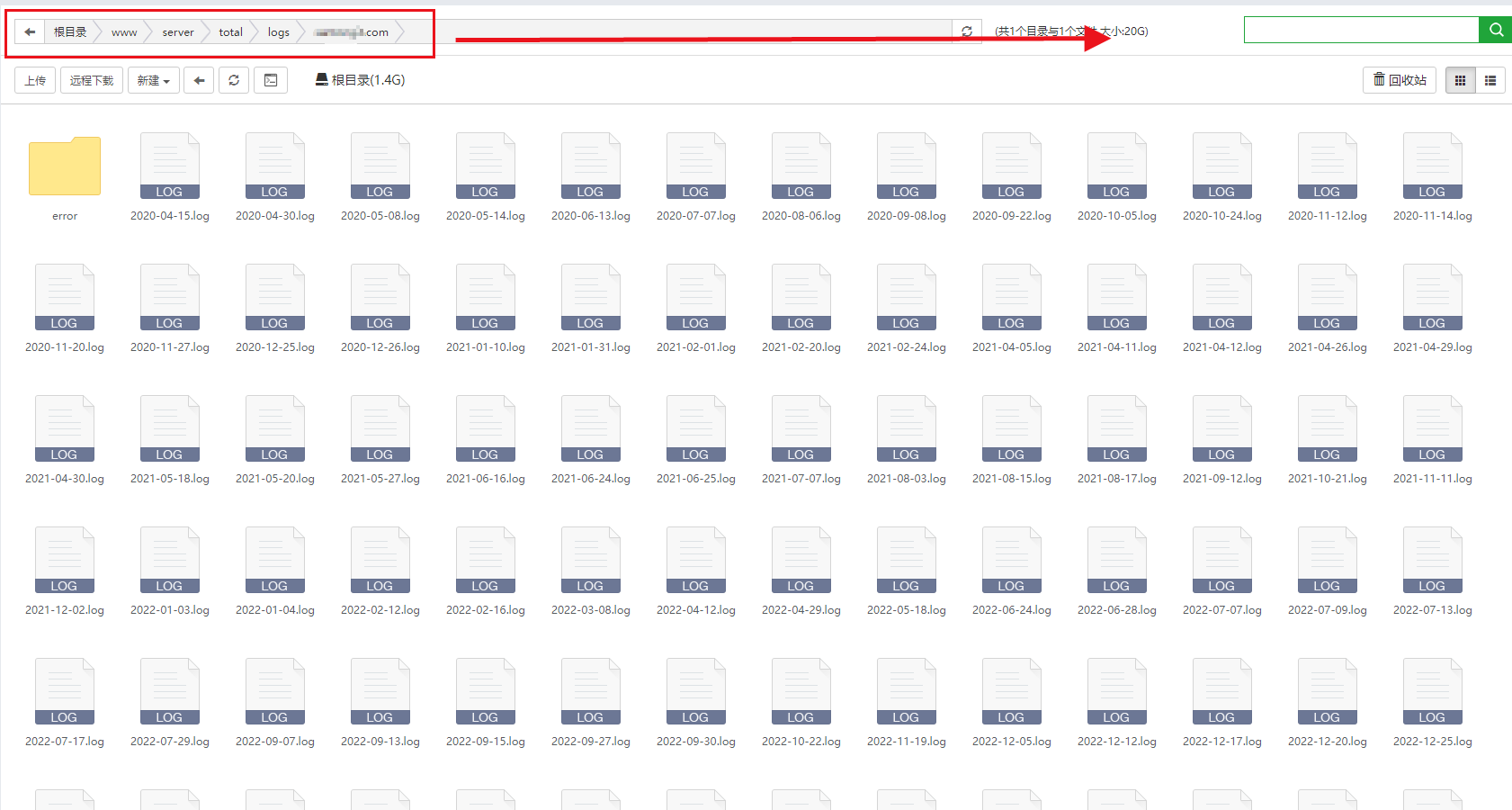Click the green search icon button

(x=1496, y=30)
